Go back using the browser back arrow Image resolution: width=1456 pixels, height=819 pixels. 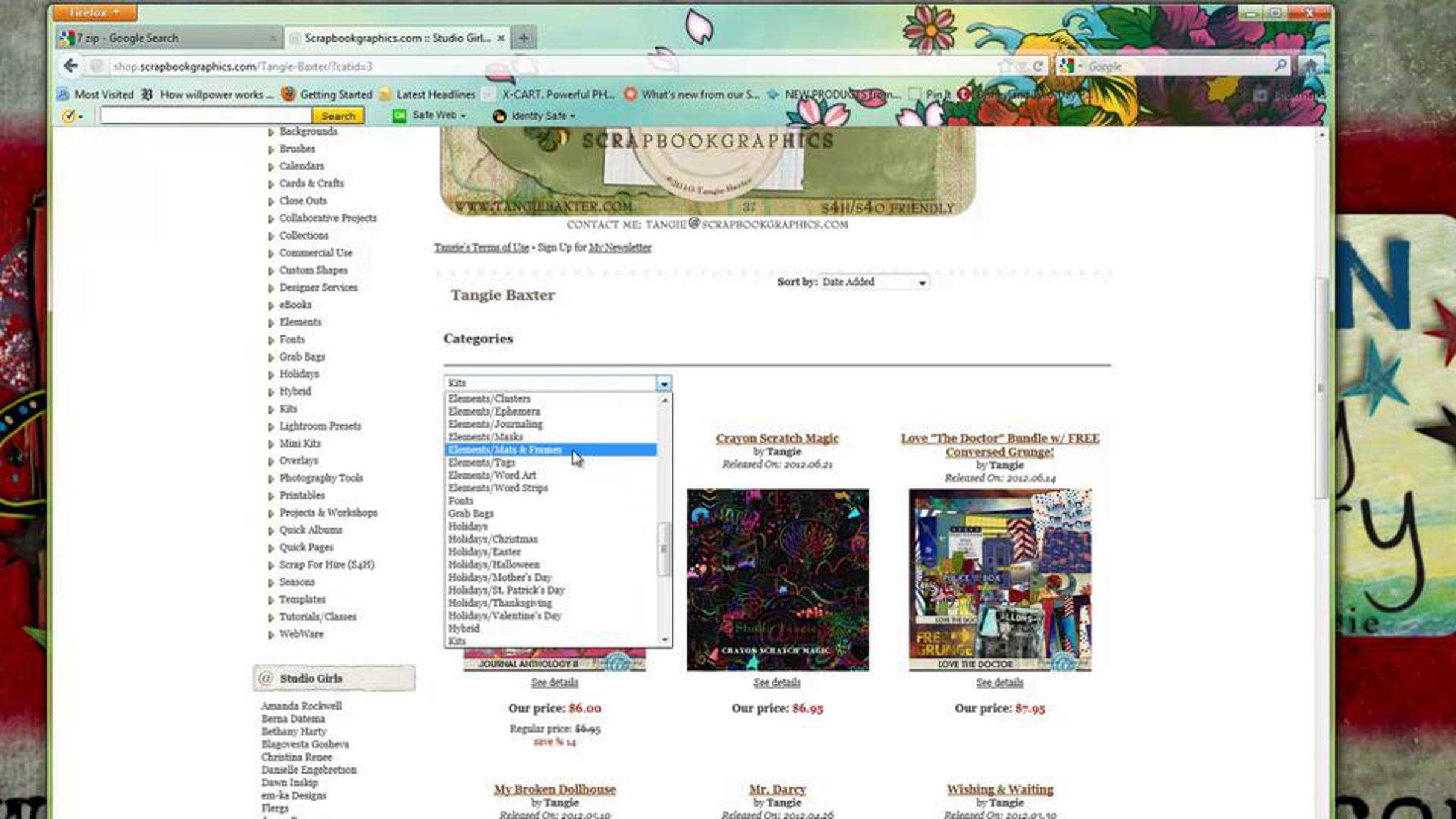70,66
